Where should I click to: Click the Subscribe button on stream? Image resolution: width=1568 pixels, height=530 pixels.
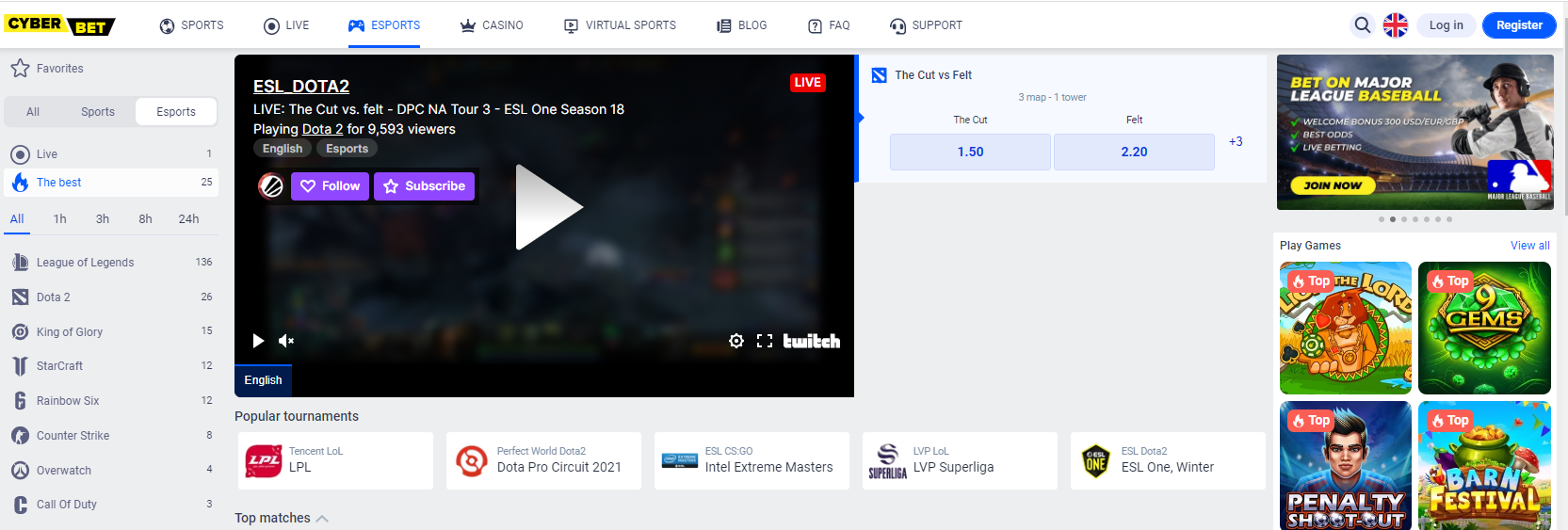(x=424, y=186)
